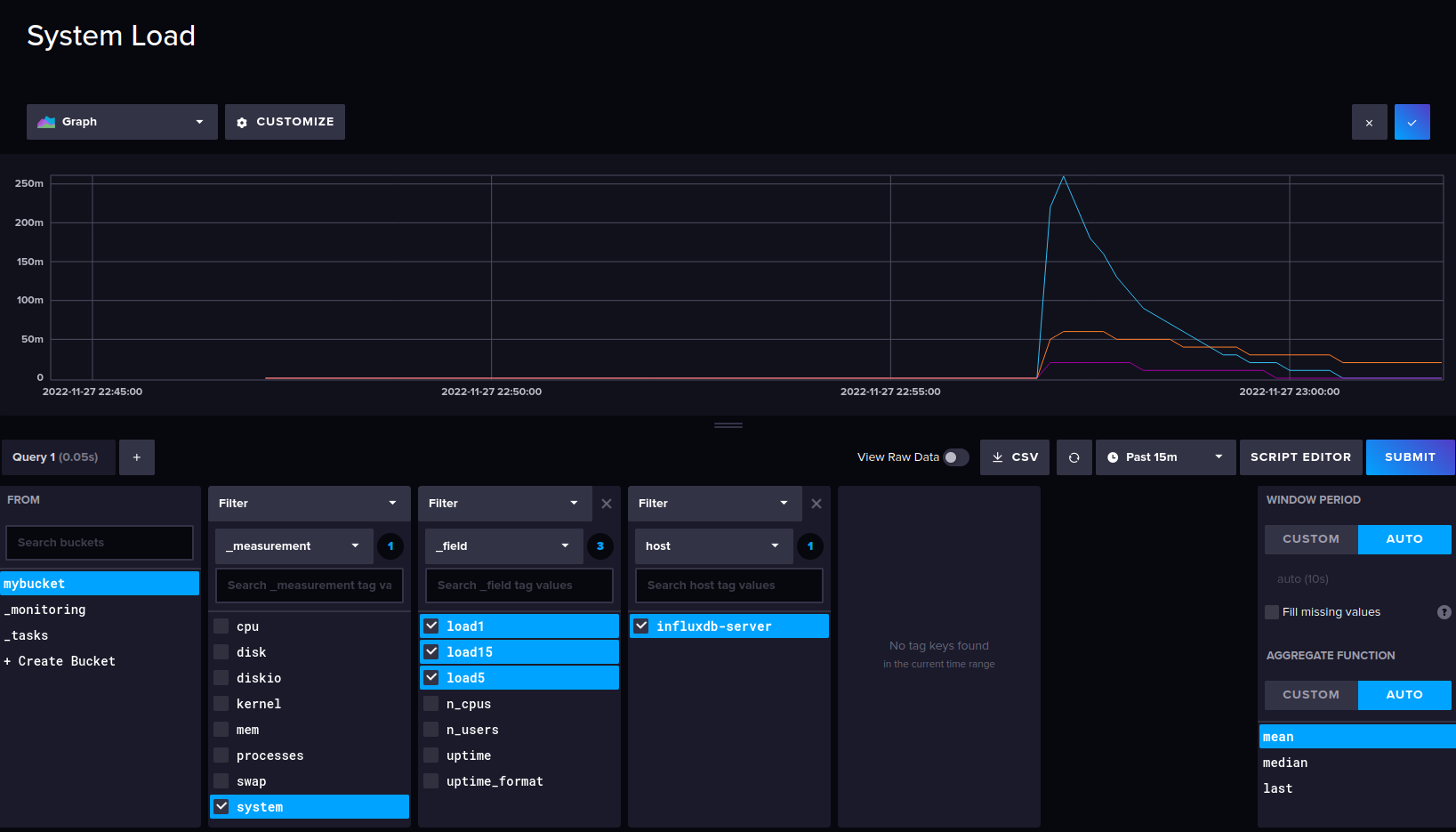Expand the Past 15m time range dropdown
The height and width of the screenshot is (832, 1456).
click(1165, 457)
